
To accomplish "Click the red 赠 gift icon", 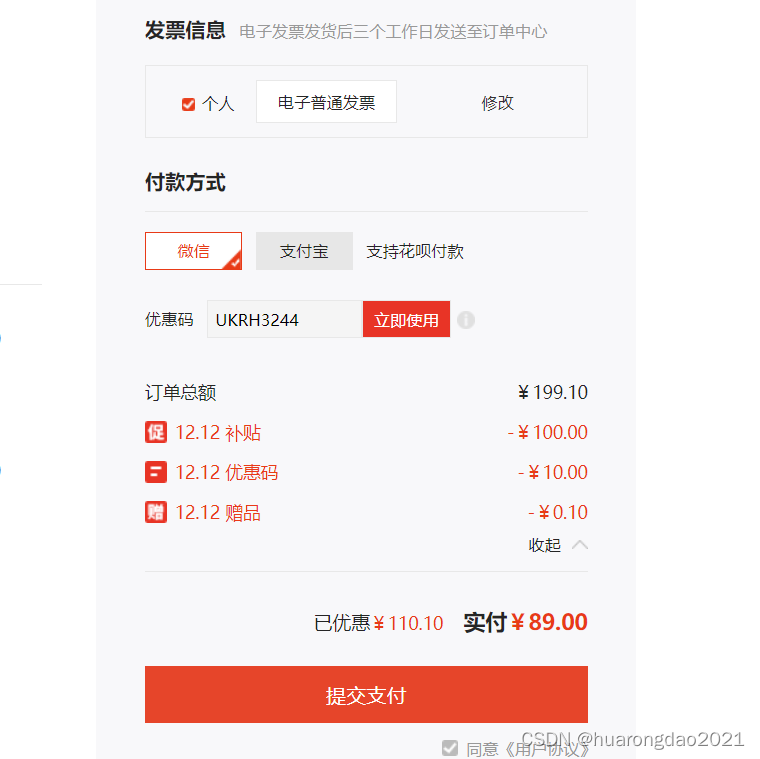I will tap(156, 512).
